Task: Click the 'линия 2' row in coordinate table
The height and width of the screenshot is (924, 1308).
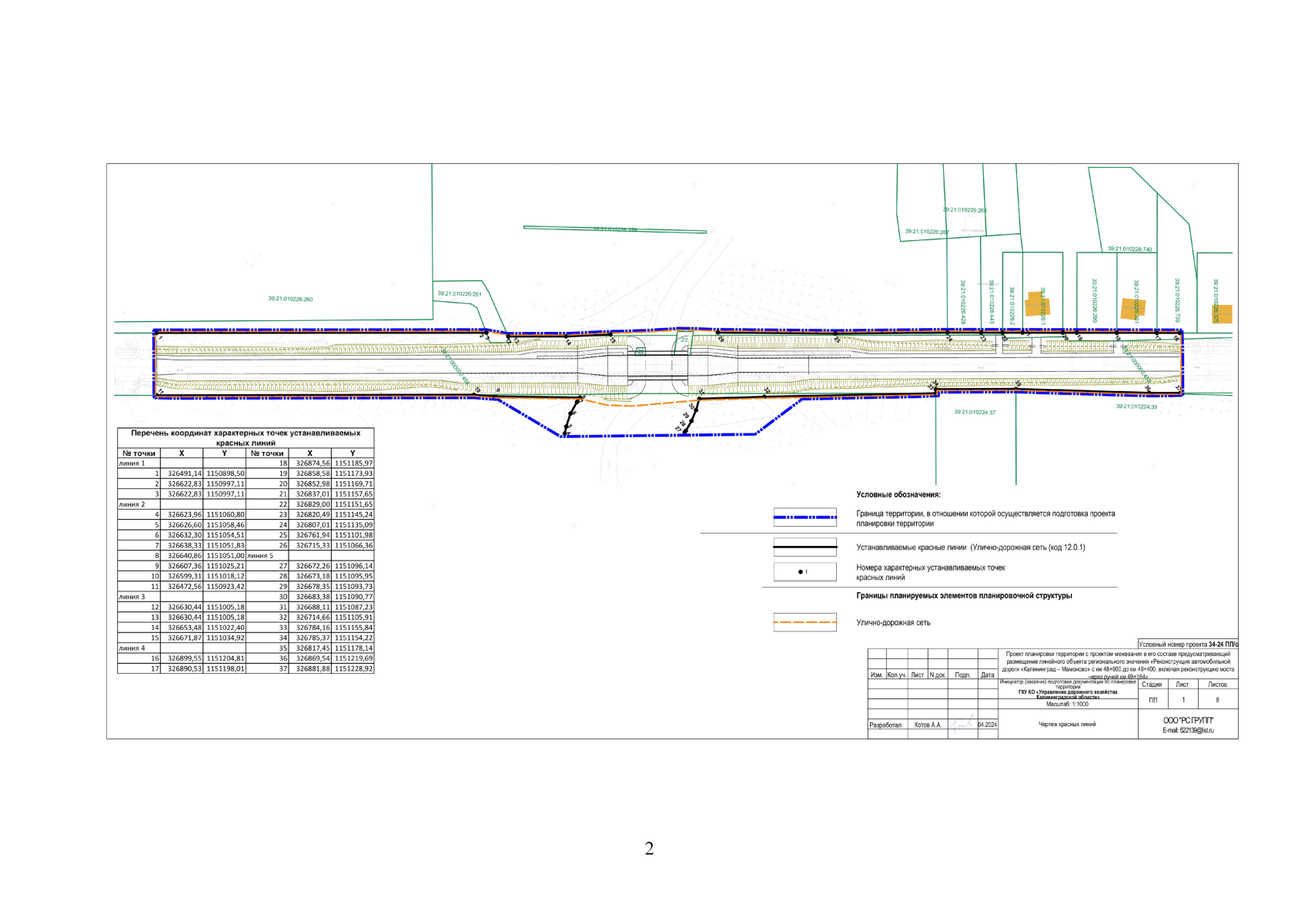Action: (132, 504)
